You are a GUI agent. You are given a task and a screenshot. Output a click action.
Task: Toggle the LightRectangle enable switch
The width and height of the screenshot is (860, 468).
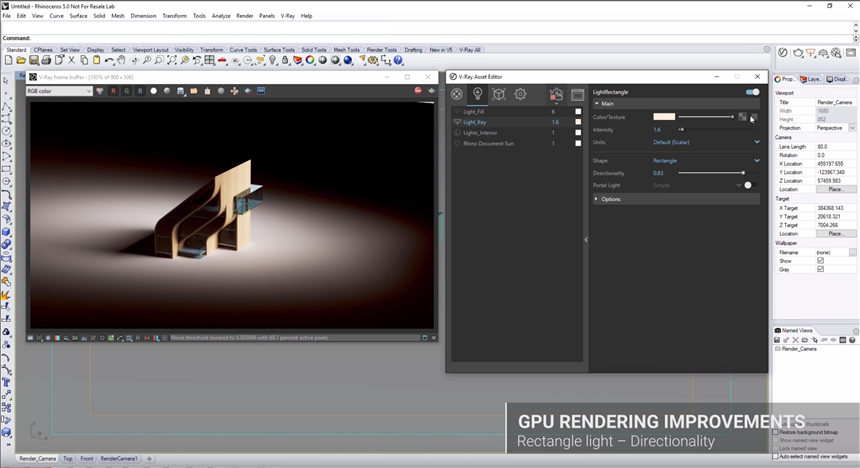[x=752, y=92]
